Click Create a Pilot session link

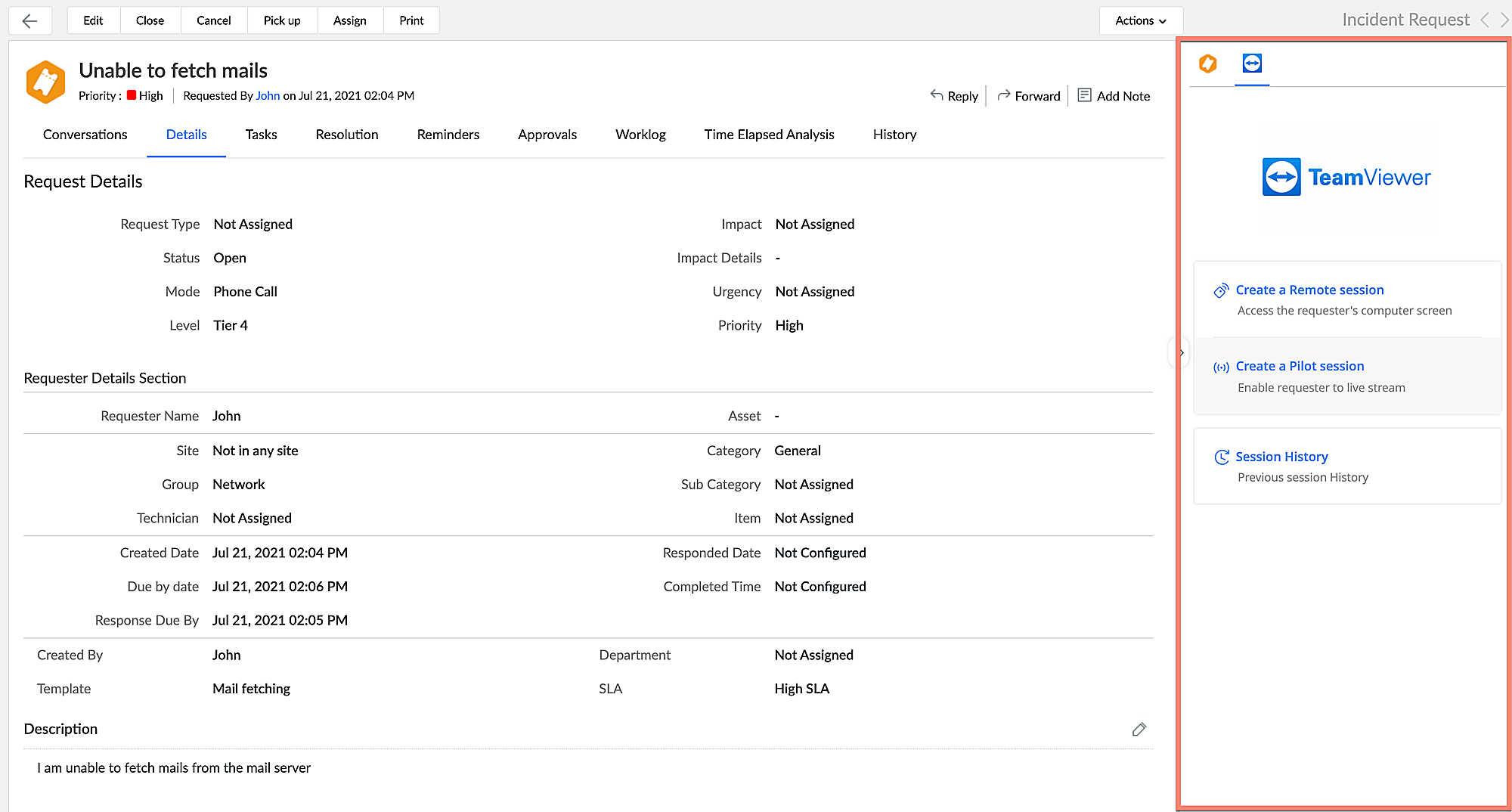coord(1300,367)
